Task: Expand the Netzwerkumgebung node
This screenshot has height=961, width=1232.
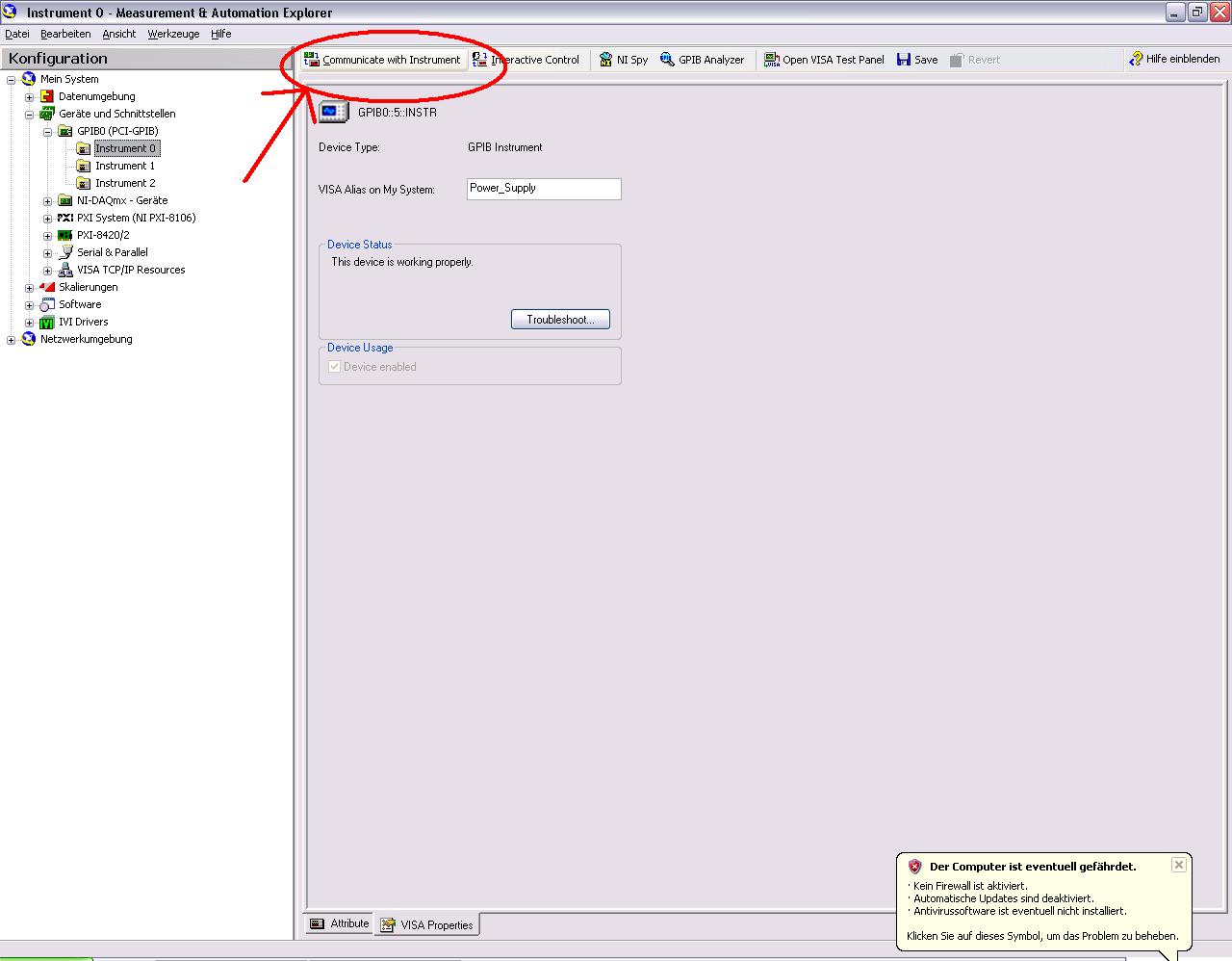Action: tap(12, 340)
